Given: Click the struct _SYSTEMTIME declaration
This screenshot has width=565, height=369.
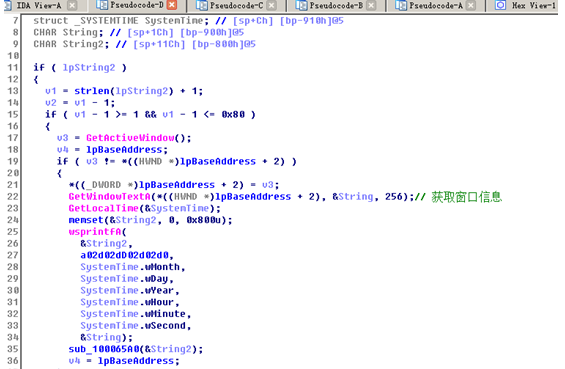Looking at the screenshot, I should pyautogui.click(x=121, y=21).
